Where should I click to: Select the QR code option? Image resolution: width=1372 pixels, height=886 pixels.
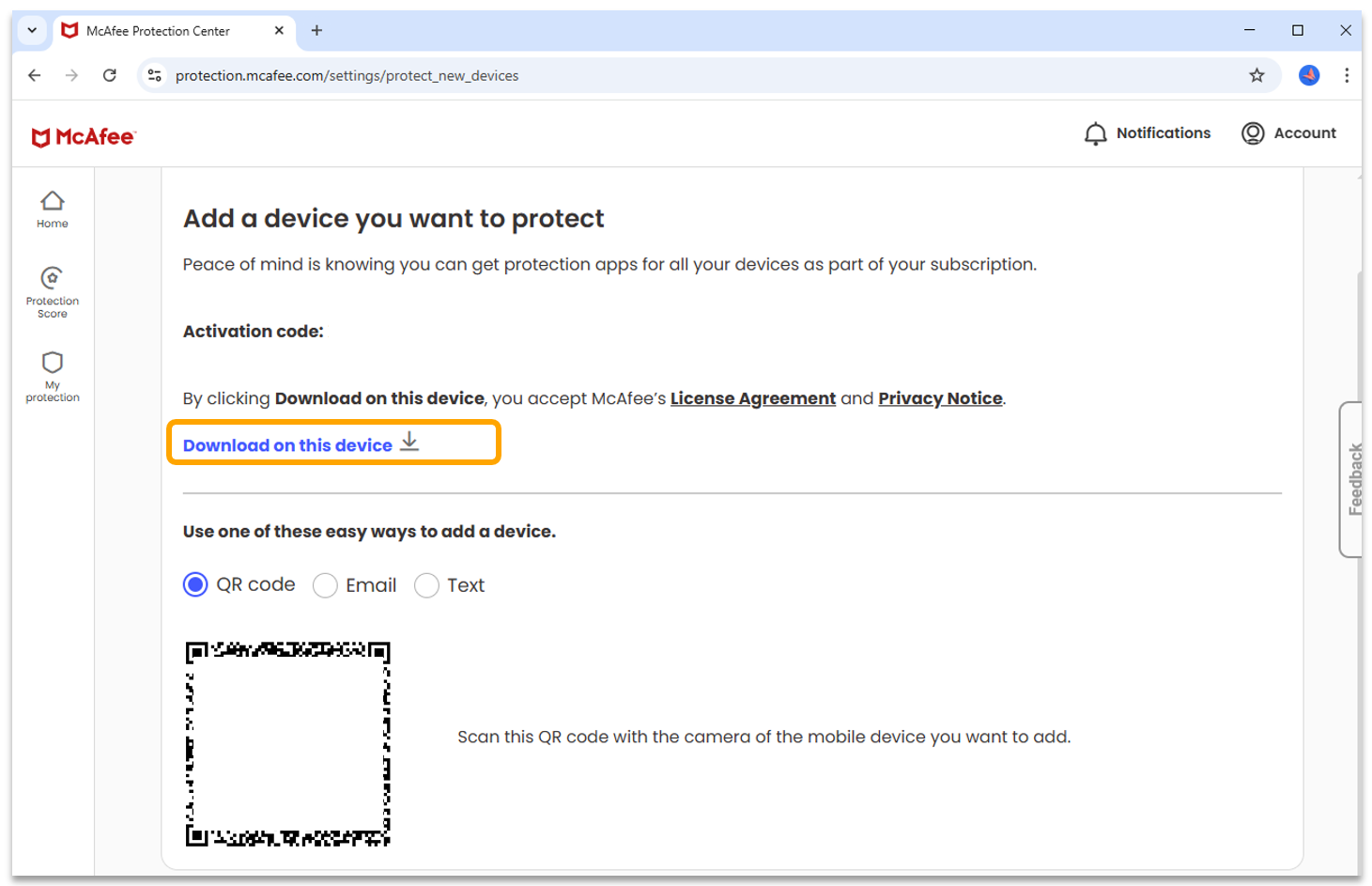[x=194, y=584]
